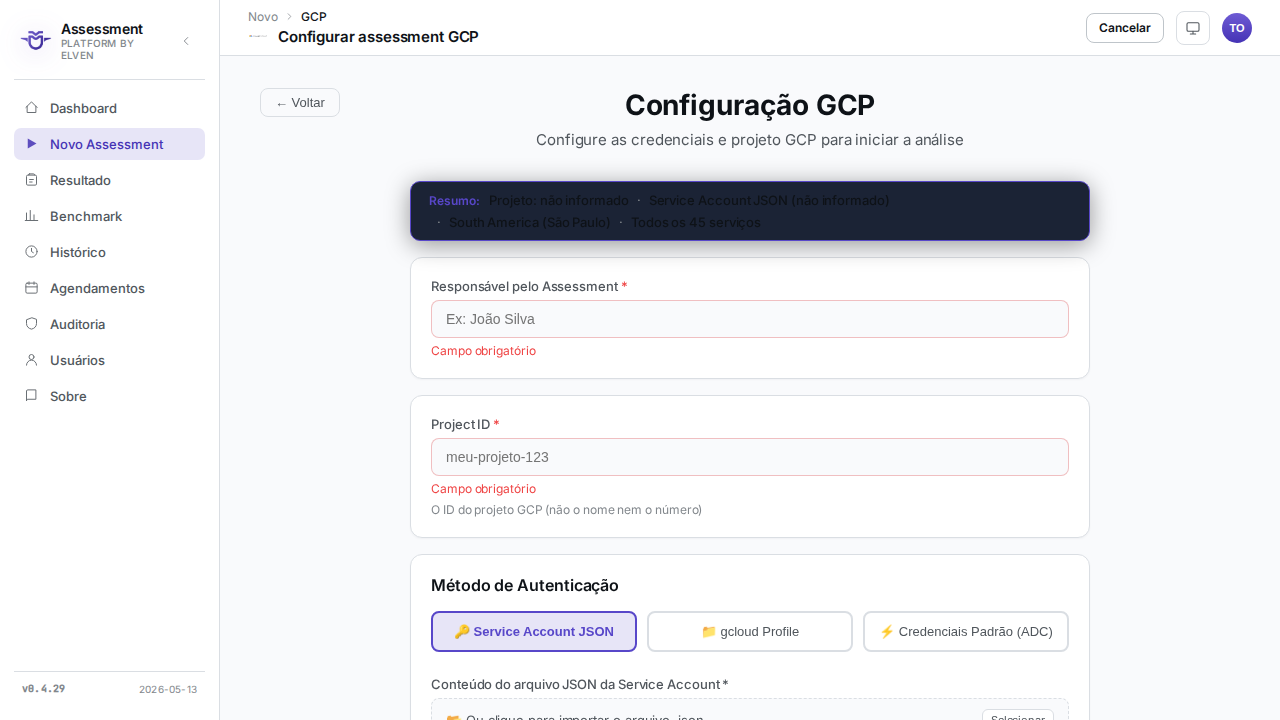The width and height of the screenshot is (1280, 720).
Task: Click the Usuários person icon
Action: (x=31, y=360)
